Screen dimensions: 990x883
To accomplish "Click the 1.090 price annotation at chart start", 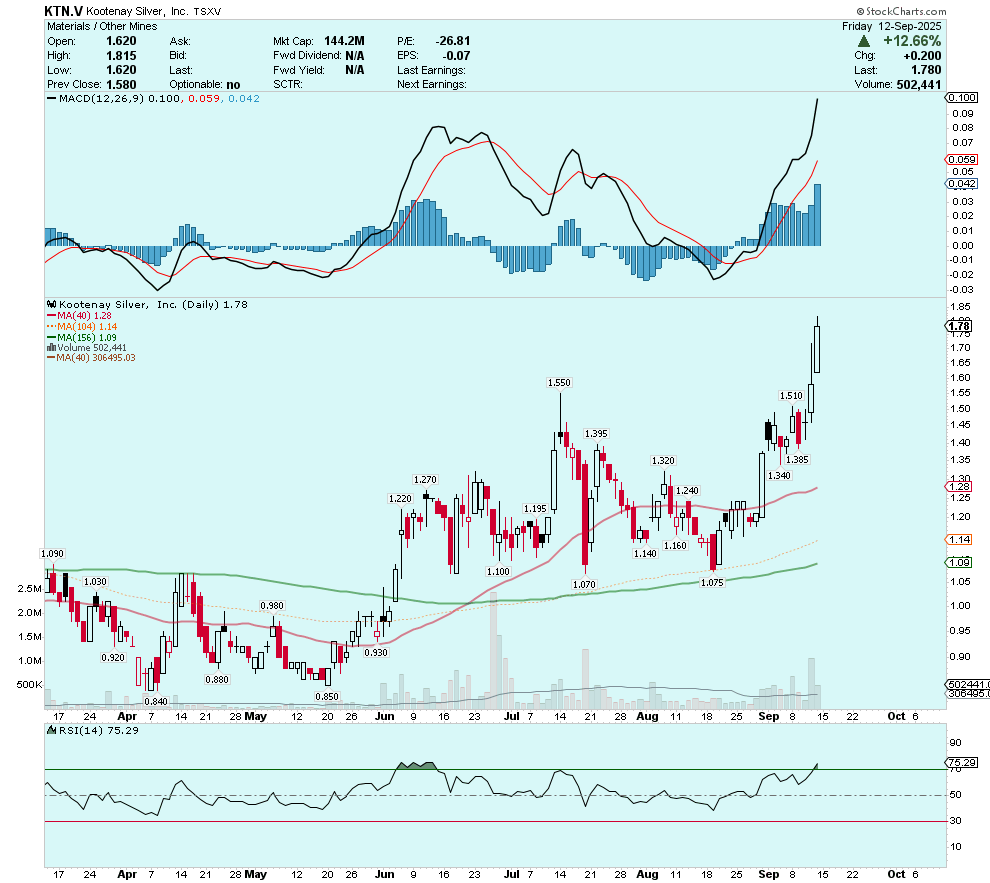I will (x=52, y=554).
